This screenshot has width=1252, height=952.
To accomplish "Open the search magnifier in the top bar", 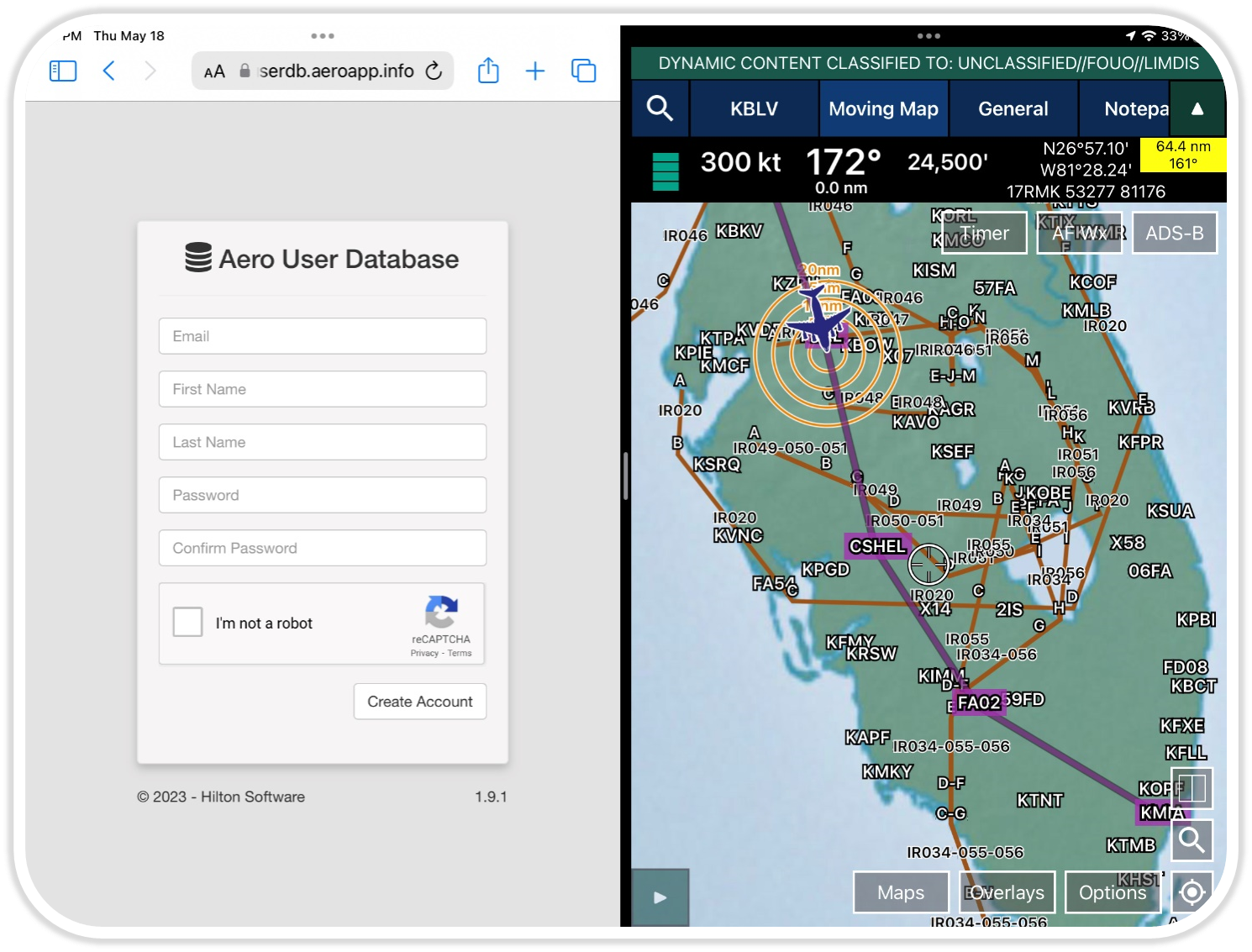I will click(660, 108).
